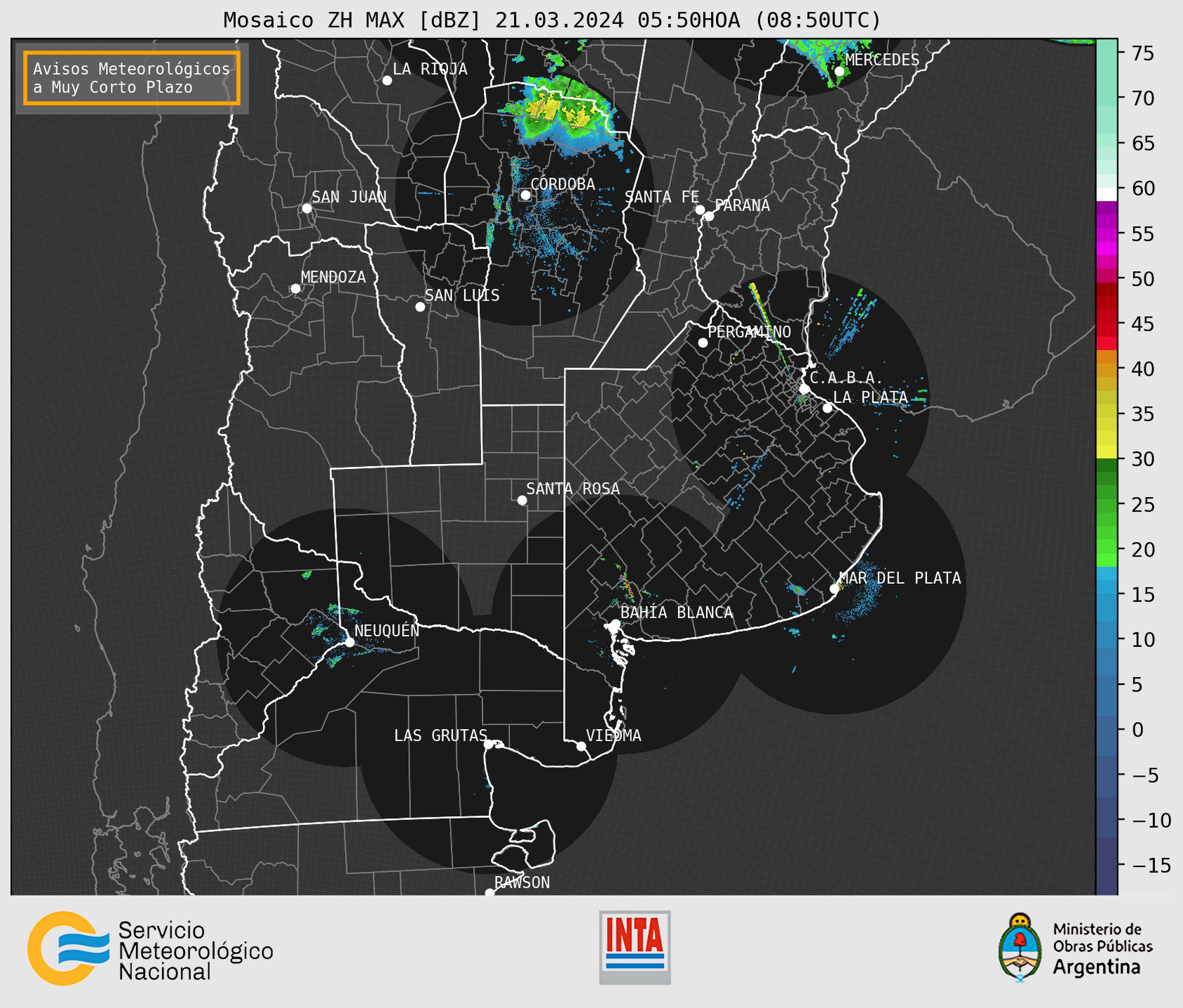Click the NEUQUÉN label text

[x=387, y=630]
